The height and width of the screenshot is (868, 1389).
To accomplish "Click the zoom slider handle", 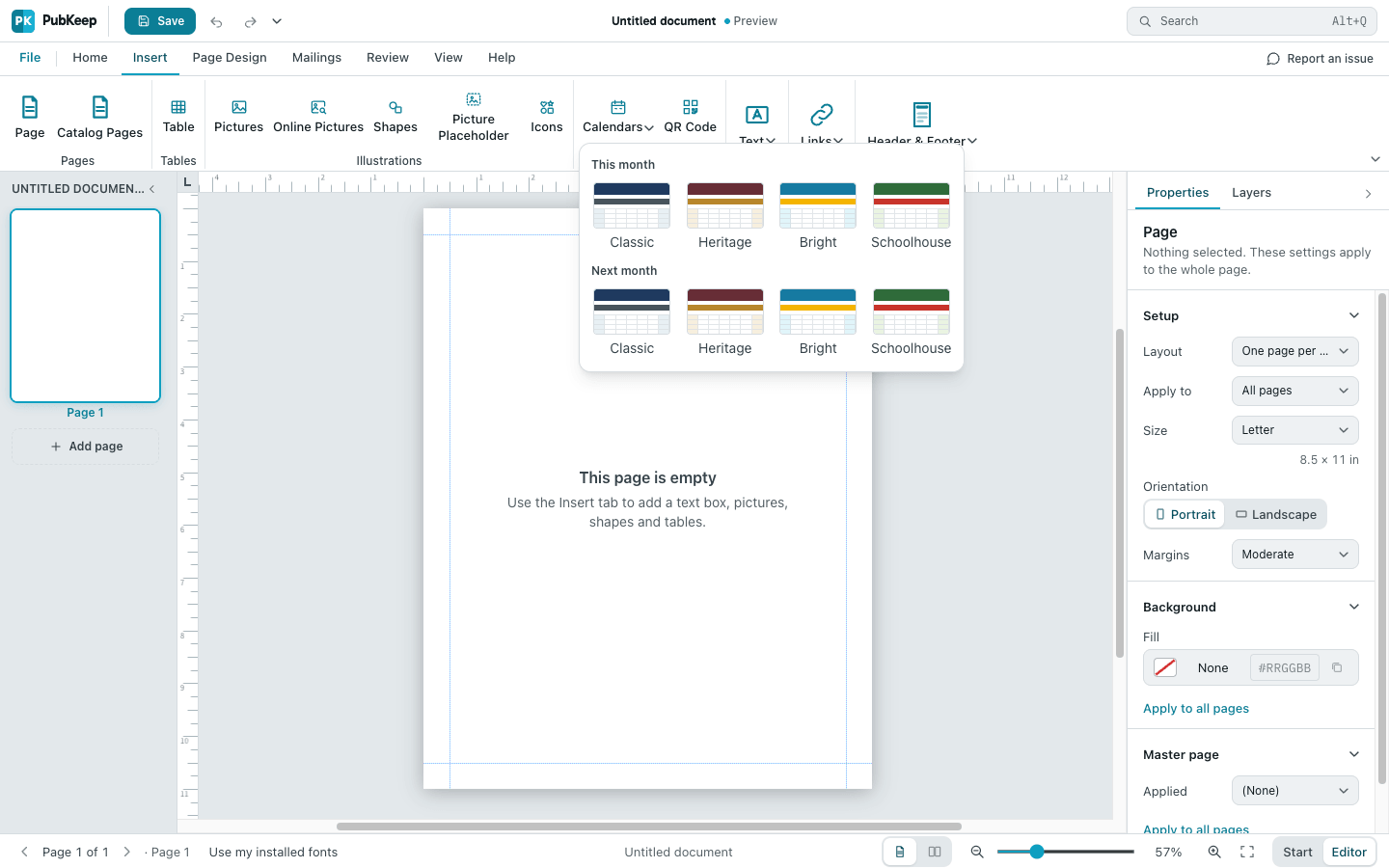I will coord(1036,852).
